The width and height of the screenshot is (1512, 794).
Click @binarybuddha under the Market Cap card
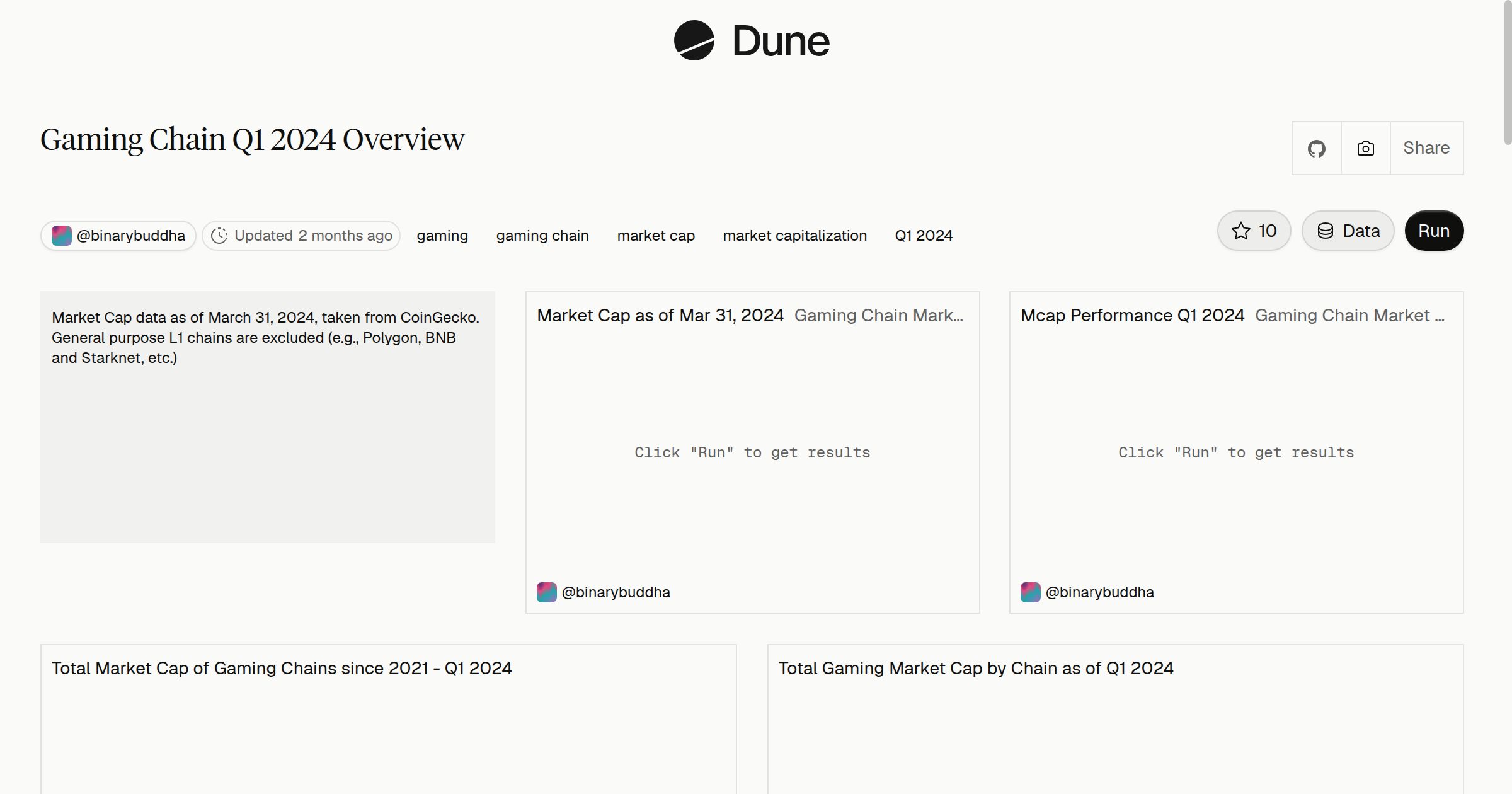pos(616,592)
